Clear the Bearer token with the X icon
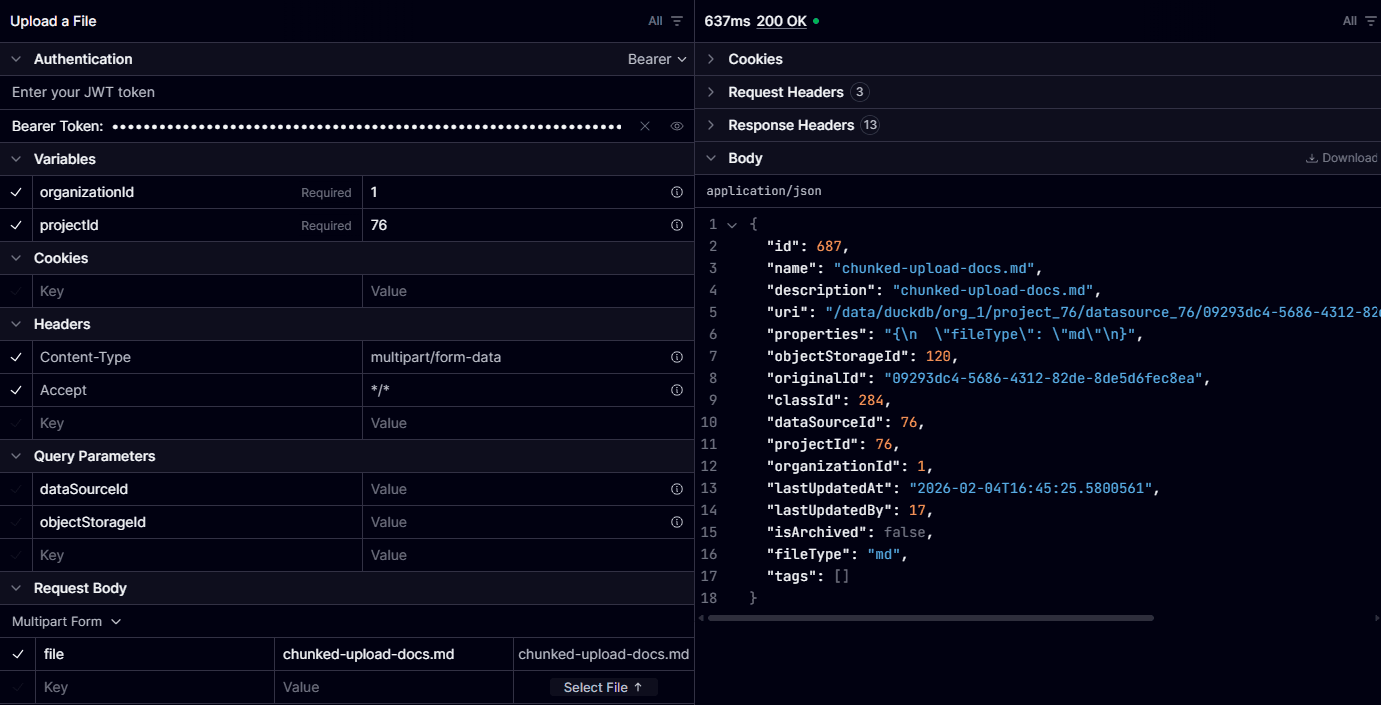 click(x=645, y=126)
